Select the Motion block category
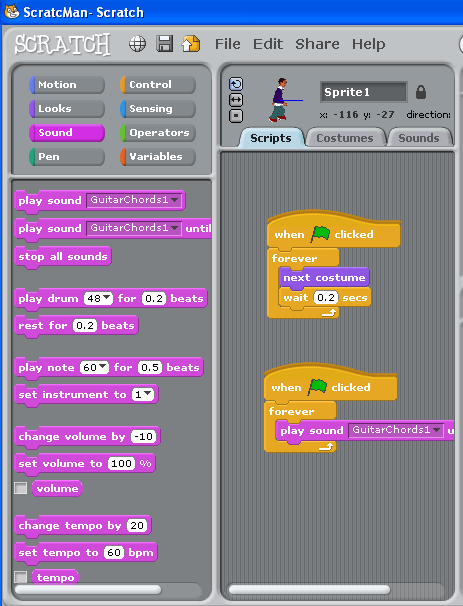 pos(67,85)
